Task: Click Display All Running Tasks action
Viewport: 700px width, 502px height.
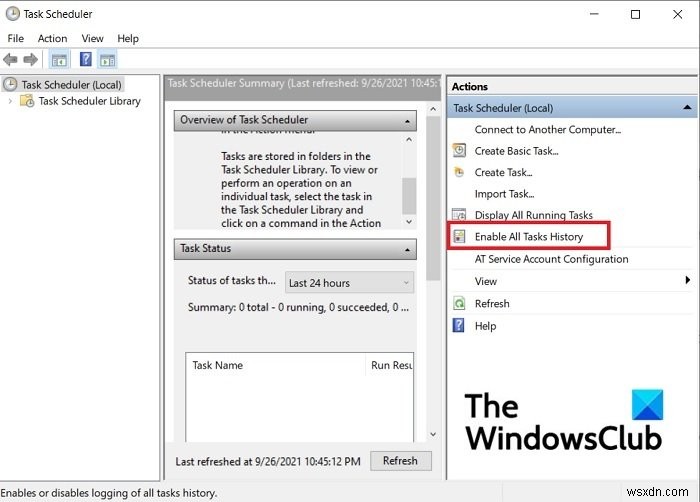Action: [534, 215]
